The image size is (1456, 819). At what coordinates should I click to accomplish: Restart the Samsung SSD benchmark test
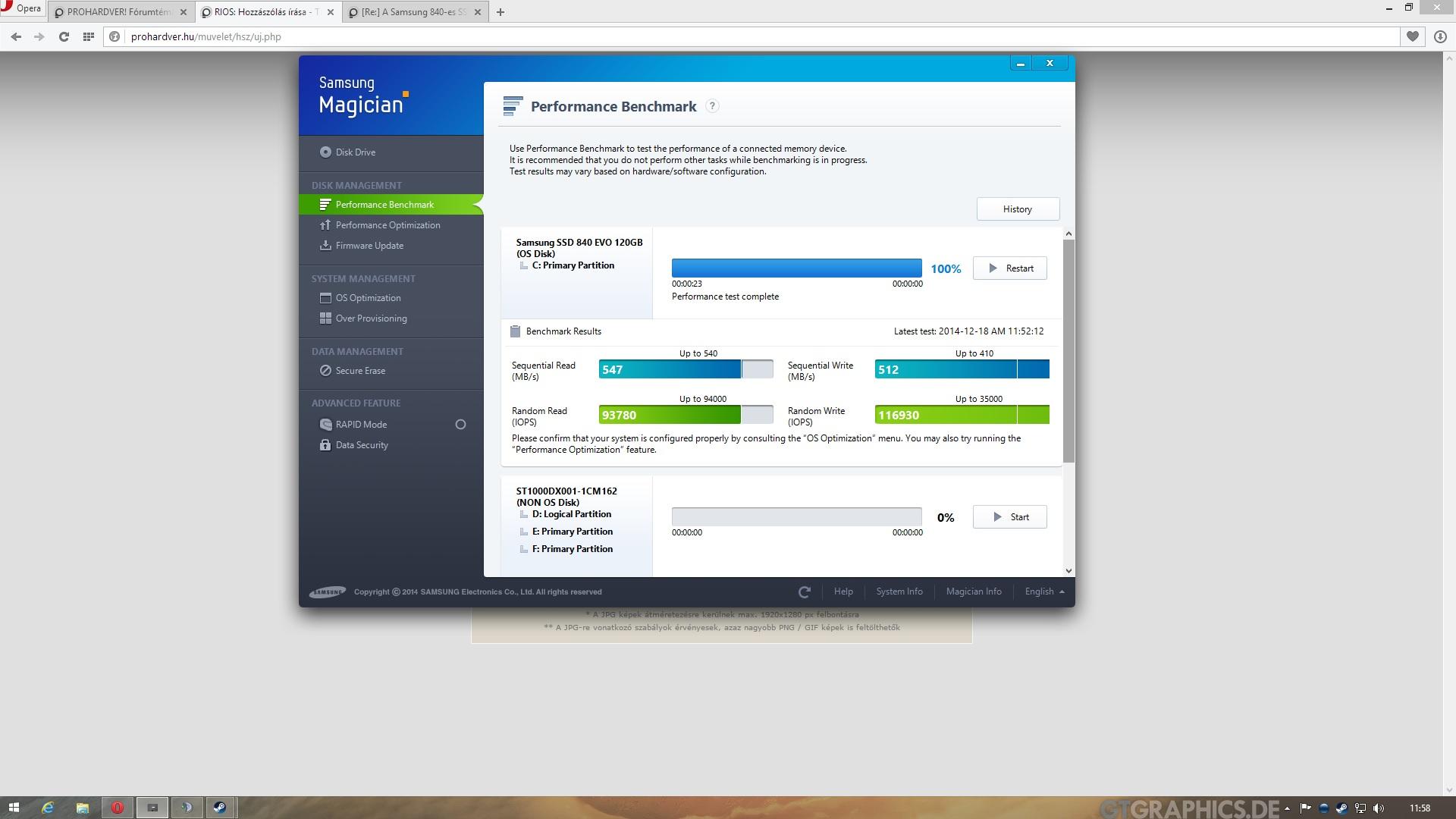coord(1010,268)
